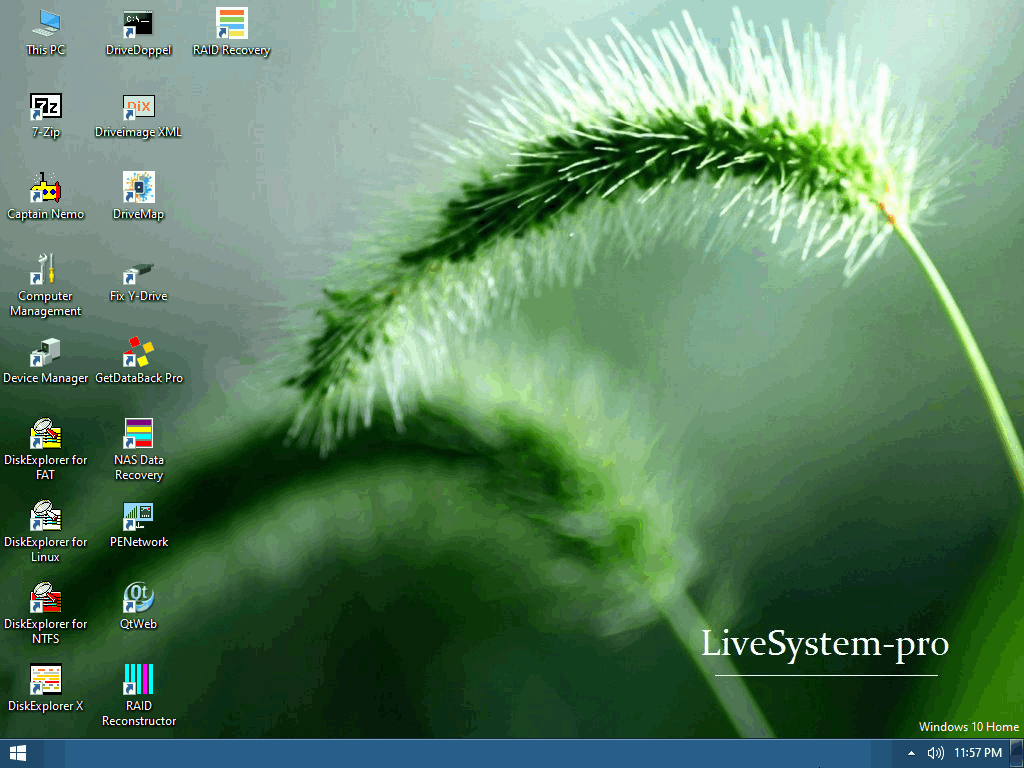The height and width of the screenshot is (768, 1024).
Task: Select DiskExplorer for FAT icon
Action: tap(45, 434)
